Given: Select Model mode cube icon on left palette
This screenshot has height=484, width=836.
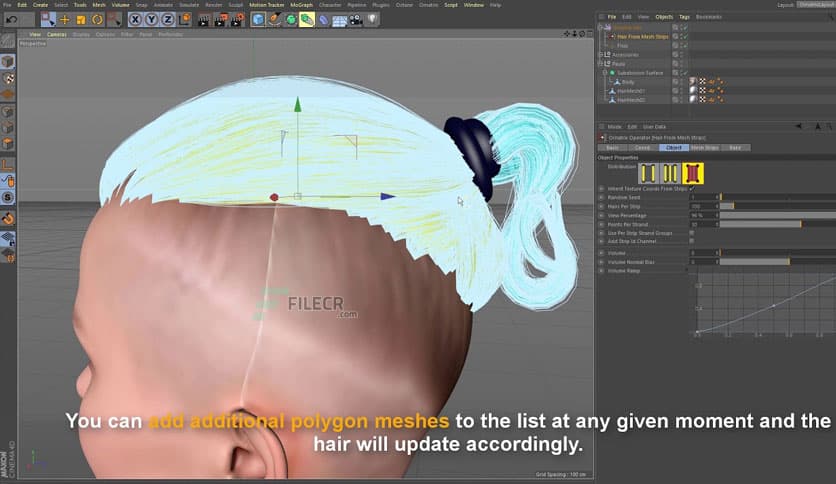Looking at the screenshot, I should [x=7, y=61].
